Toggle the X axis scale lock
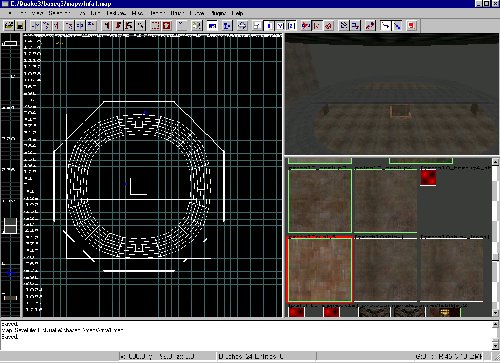The height and width of the screenshot is (363, 500). click(269, 26)
